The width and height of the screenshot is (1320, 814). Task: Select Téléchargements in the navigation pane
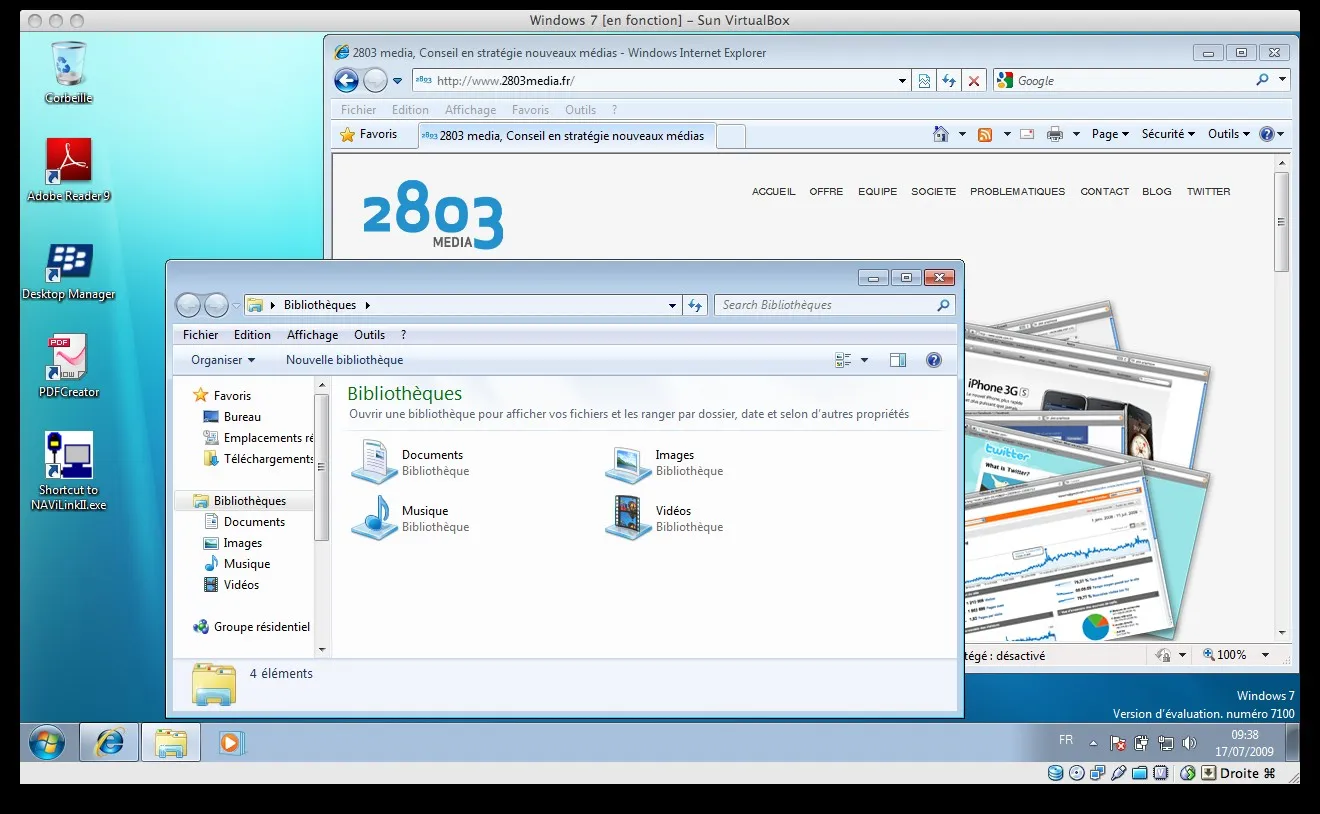pos(259,459)
